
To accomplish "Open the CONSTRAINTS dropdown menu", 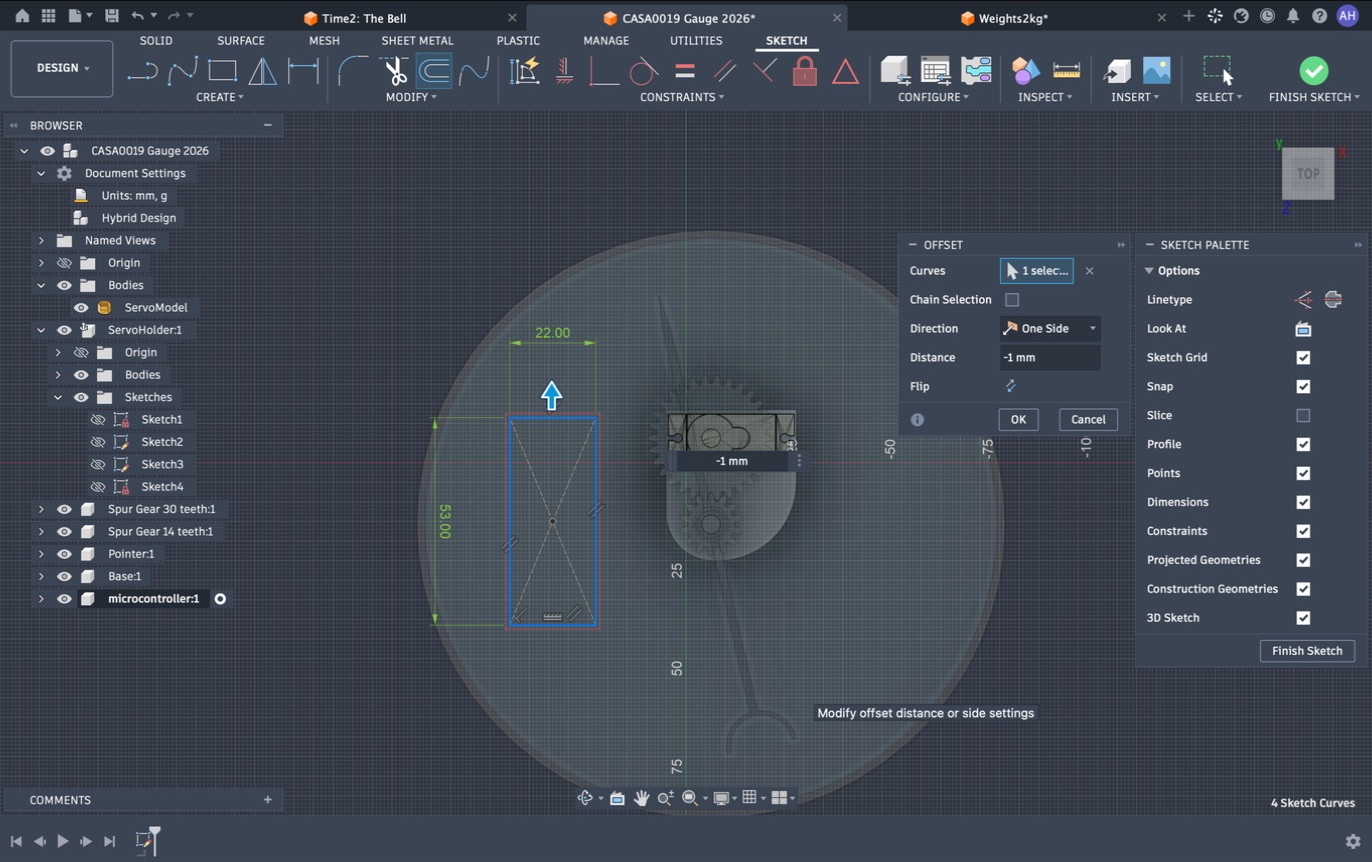I will 682,97.
